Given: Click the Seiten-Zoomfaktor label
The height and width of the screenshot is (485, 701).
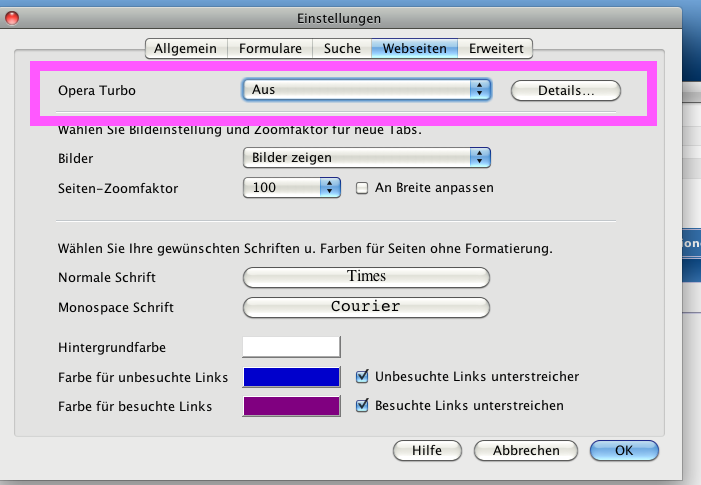Looking at the screenshot, I should (118, 189).
